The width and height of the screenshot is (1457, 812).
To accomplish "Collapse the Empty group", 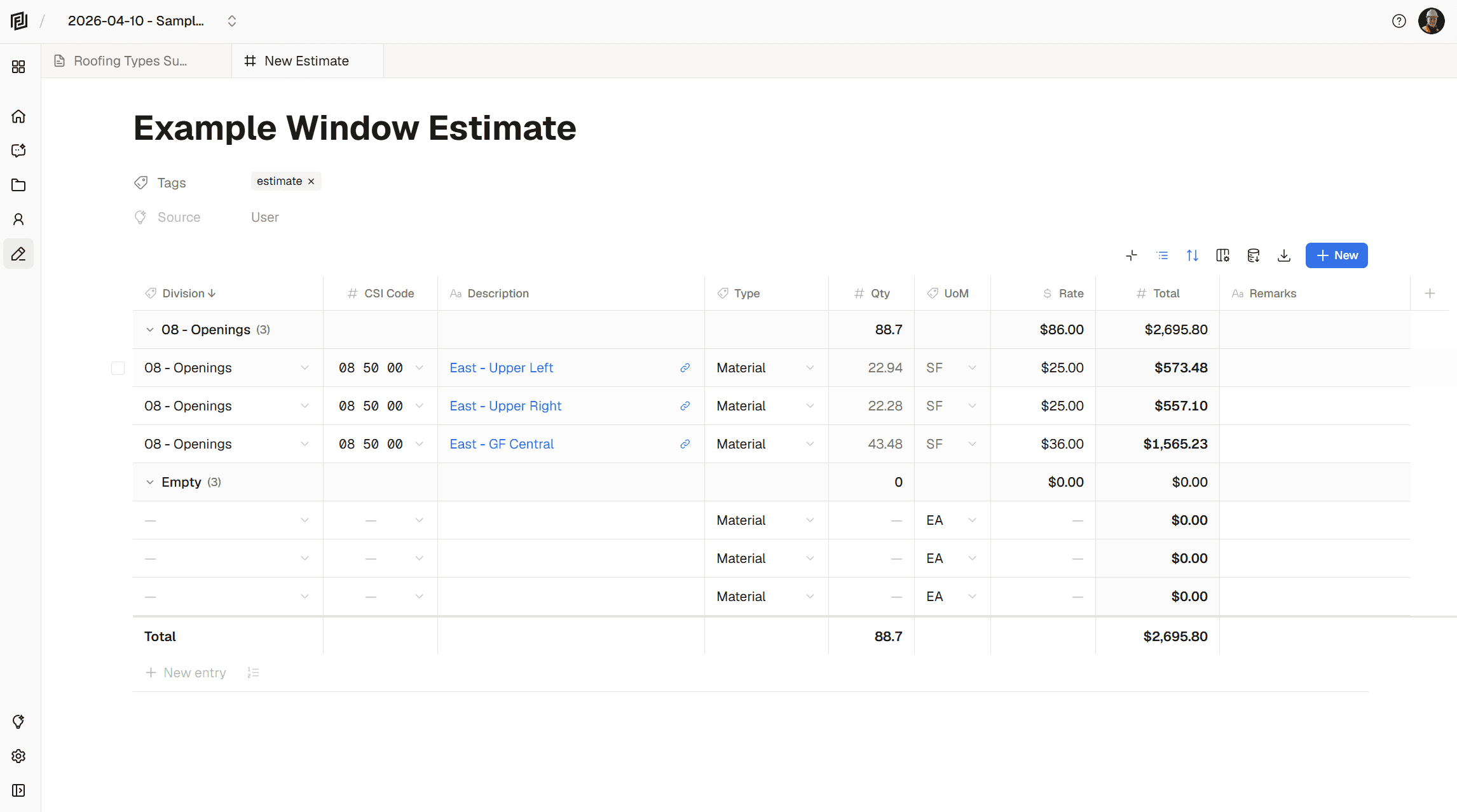I will pos(150,482).
